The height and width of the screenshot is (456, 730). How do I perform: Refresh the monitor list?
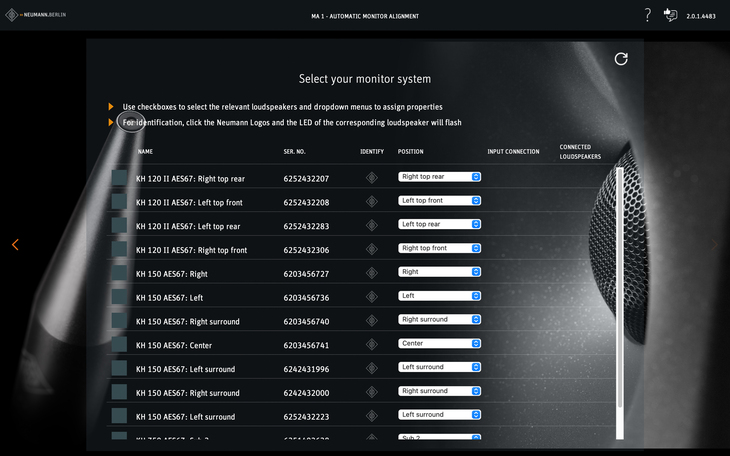[621, 59]
